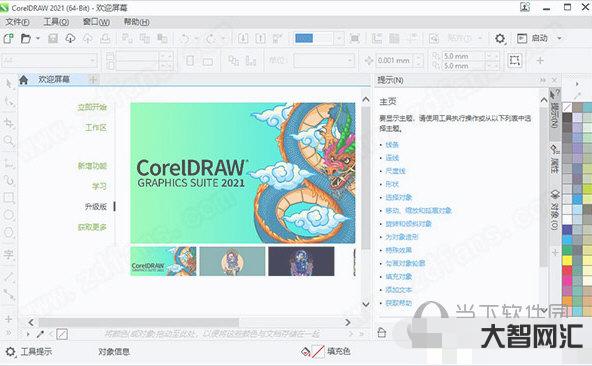Select the 欢迎屏幕 tab
This screenshot has height=366, width=592.
click(x=54, y=79)
